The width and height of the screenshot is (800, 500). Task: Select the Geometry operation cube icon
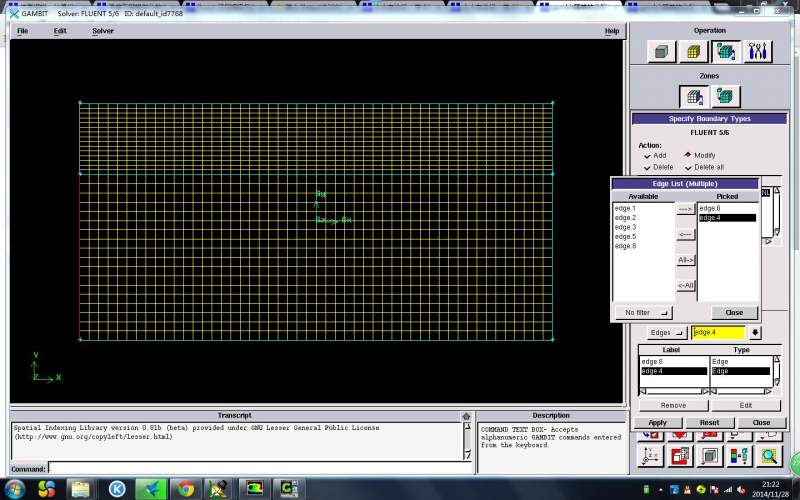click(x=661, y=51)
